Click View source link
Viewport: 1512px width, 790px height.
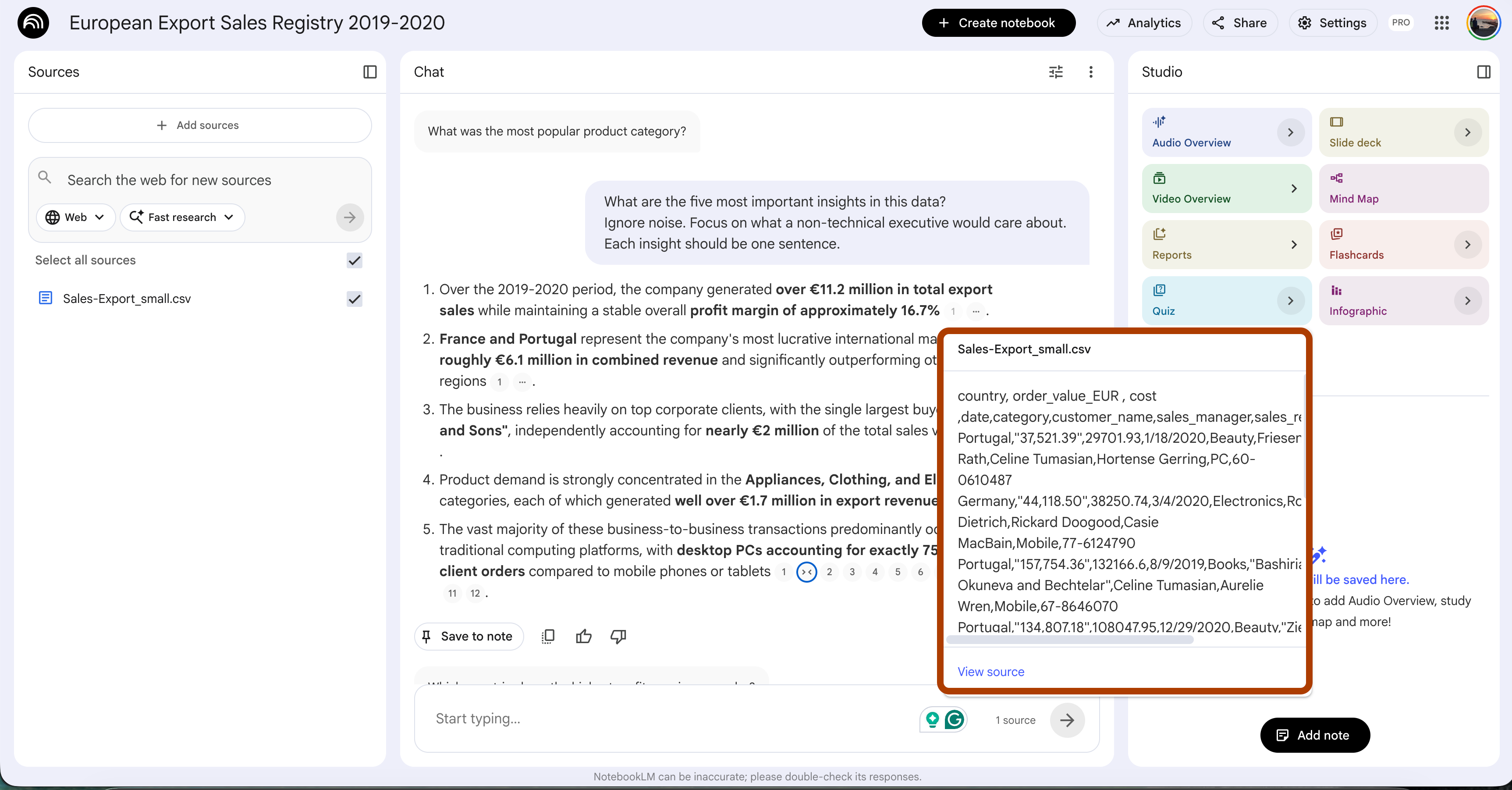point(990,671)
